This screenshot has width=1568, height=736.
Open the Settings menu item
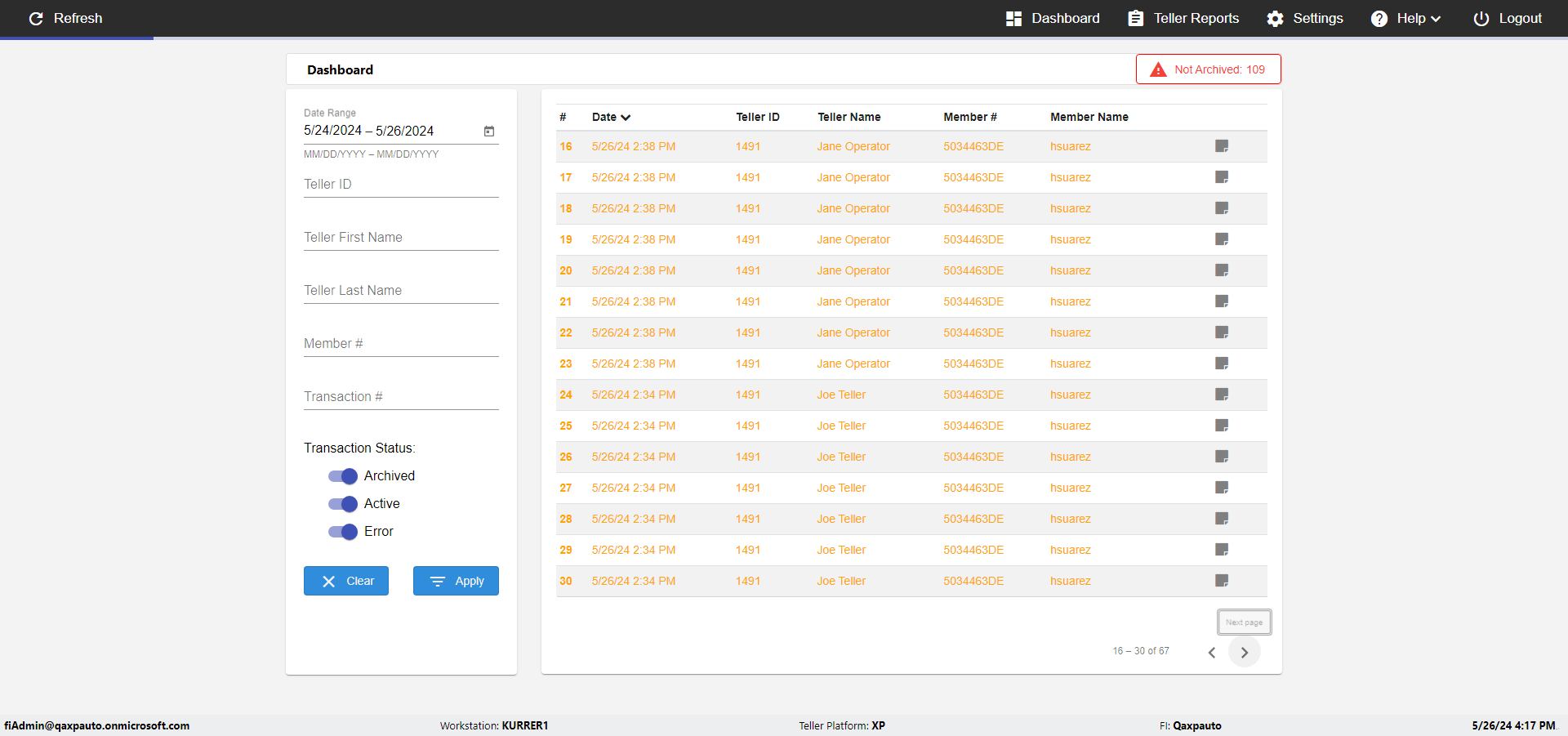point(1305,18)
